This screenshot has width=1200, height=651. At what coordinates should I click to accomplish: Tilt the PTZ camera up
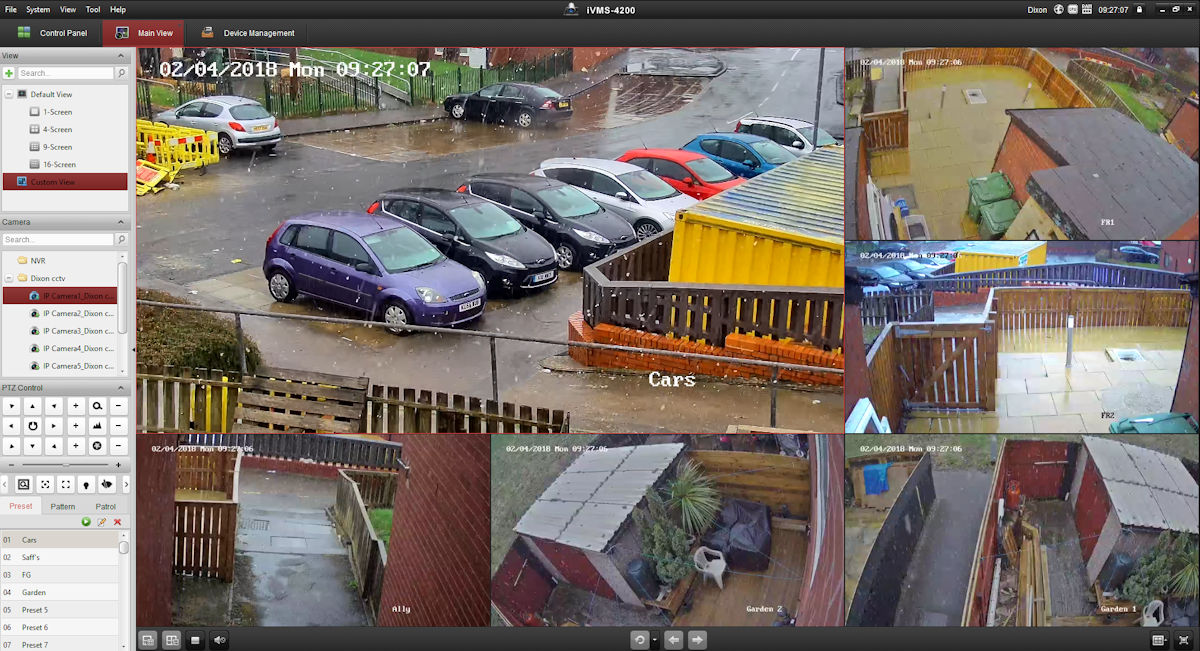(x=32, y=407)
